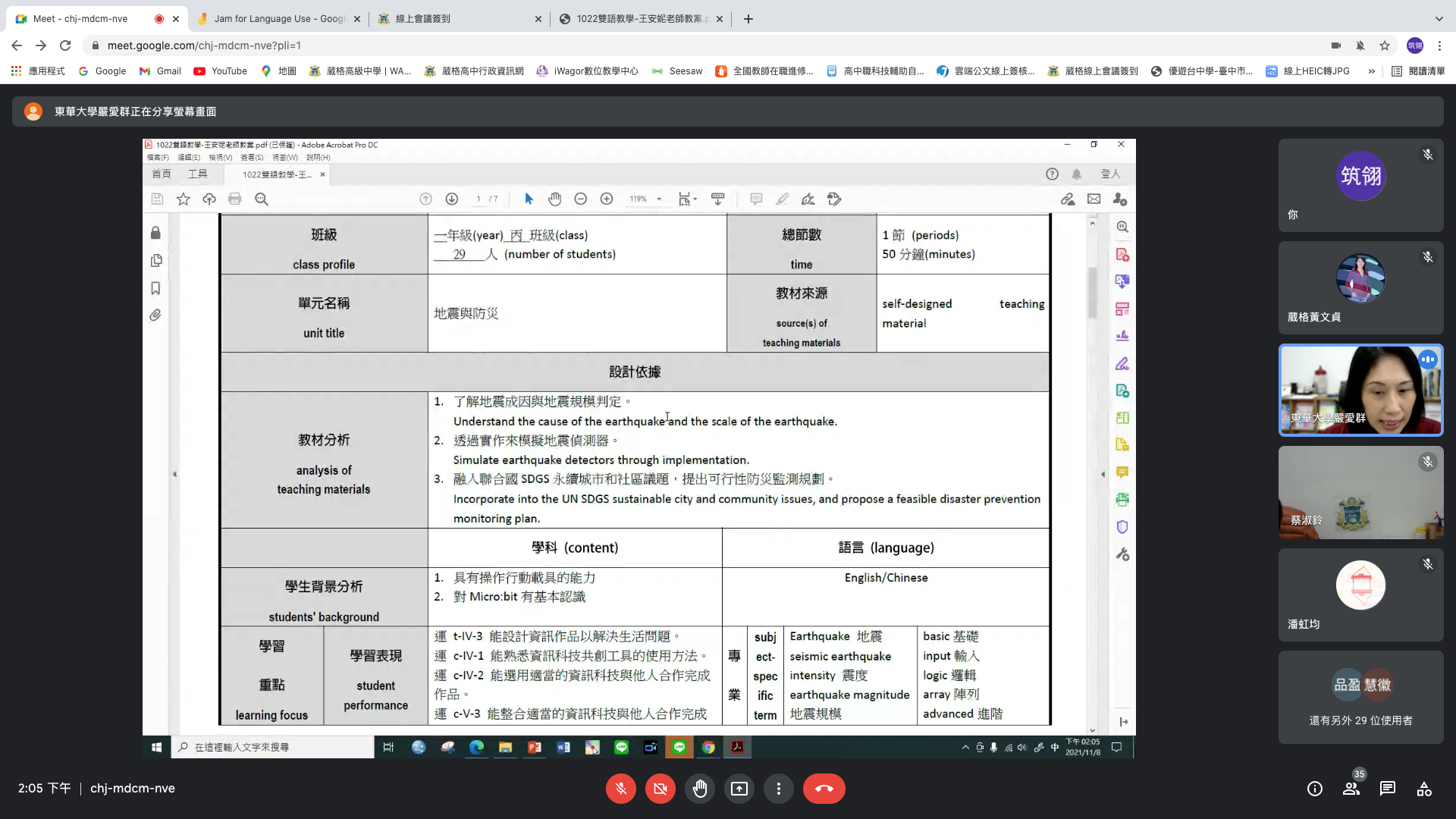Expand the hidden bookmarks overflow chevron
The height and width of the screenshot is (819, 1456).
(1371, 71)
